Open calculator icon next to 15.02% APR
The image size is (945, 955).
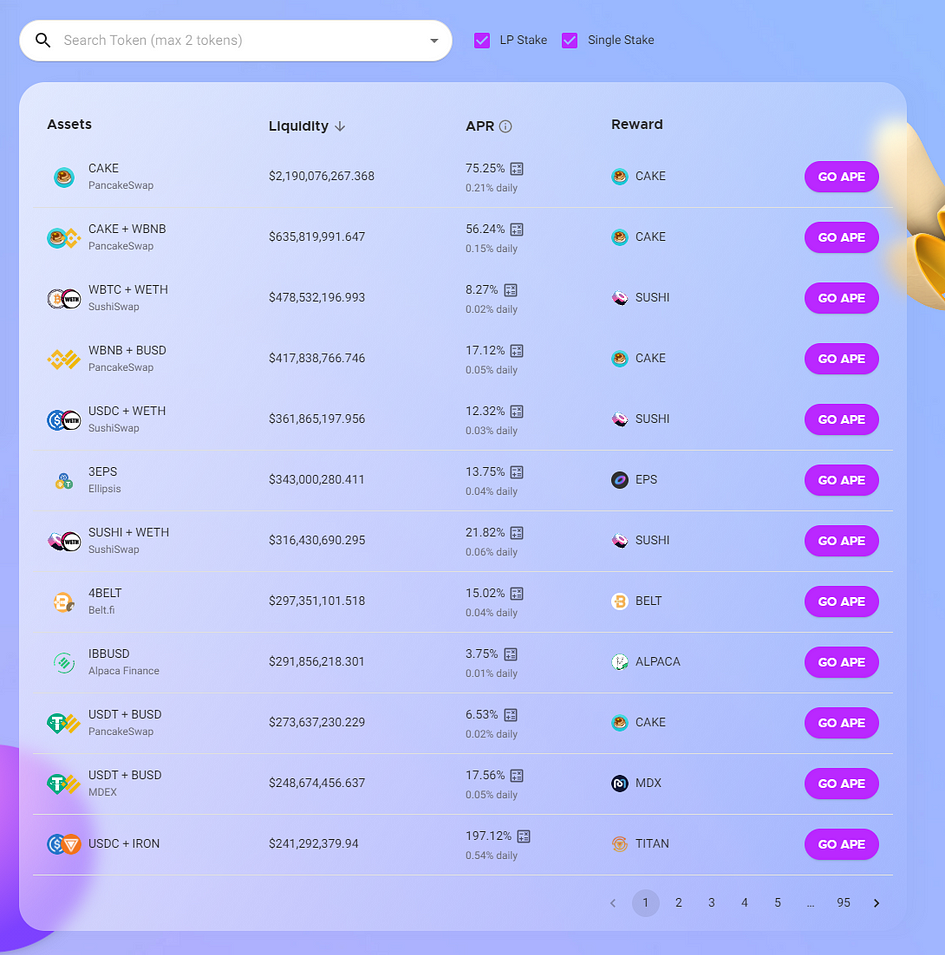coord(517,593)
